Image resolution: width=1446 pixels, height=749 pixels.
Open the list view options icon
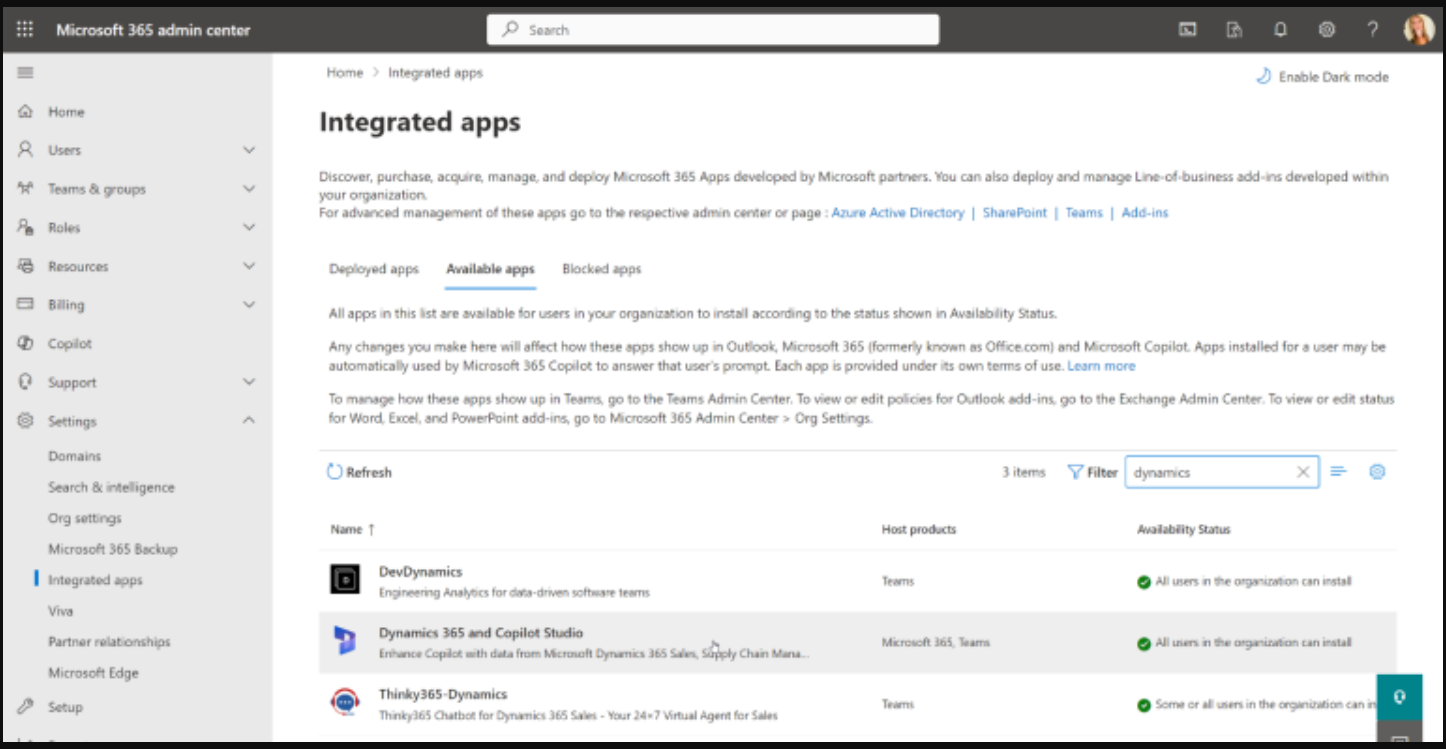(1339, 472)
